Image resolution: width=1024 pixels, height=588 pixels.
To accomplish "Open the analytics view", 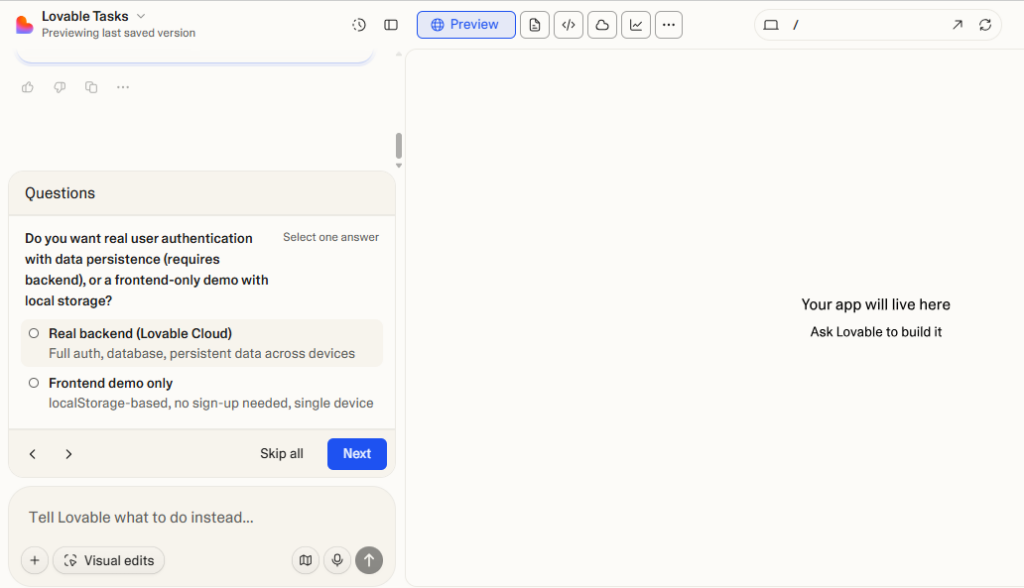I will (x=635, y=24).
